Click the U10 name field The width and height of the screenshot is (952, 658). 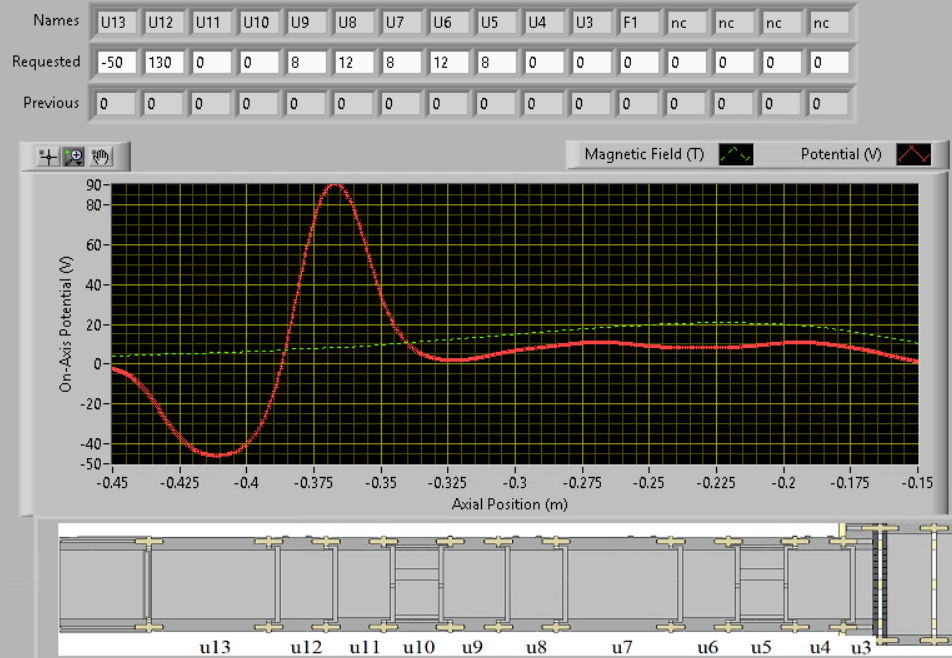259,22
